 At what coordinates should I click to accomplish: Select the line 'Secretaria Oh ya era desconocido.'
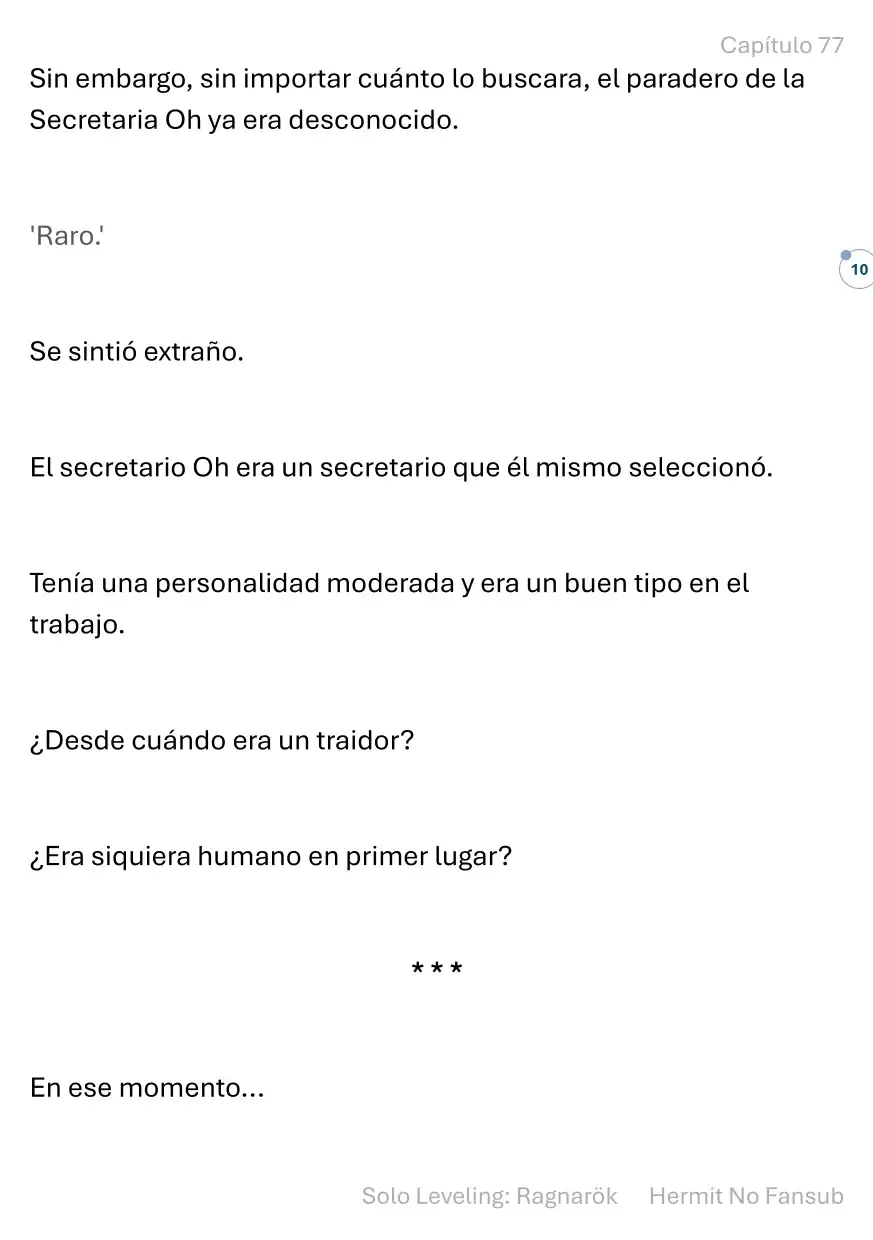click(x=244, y=121)
